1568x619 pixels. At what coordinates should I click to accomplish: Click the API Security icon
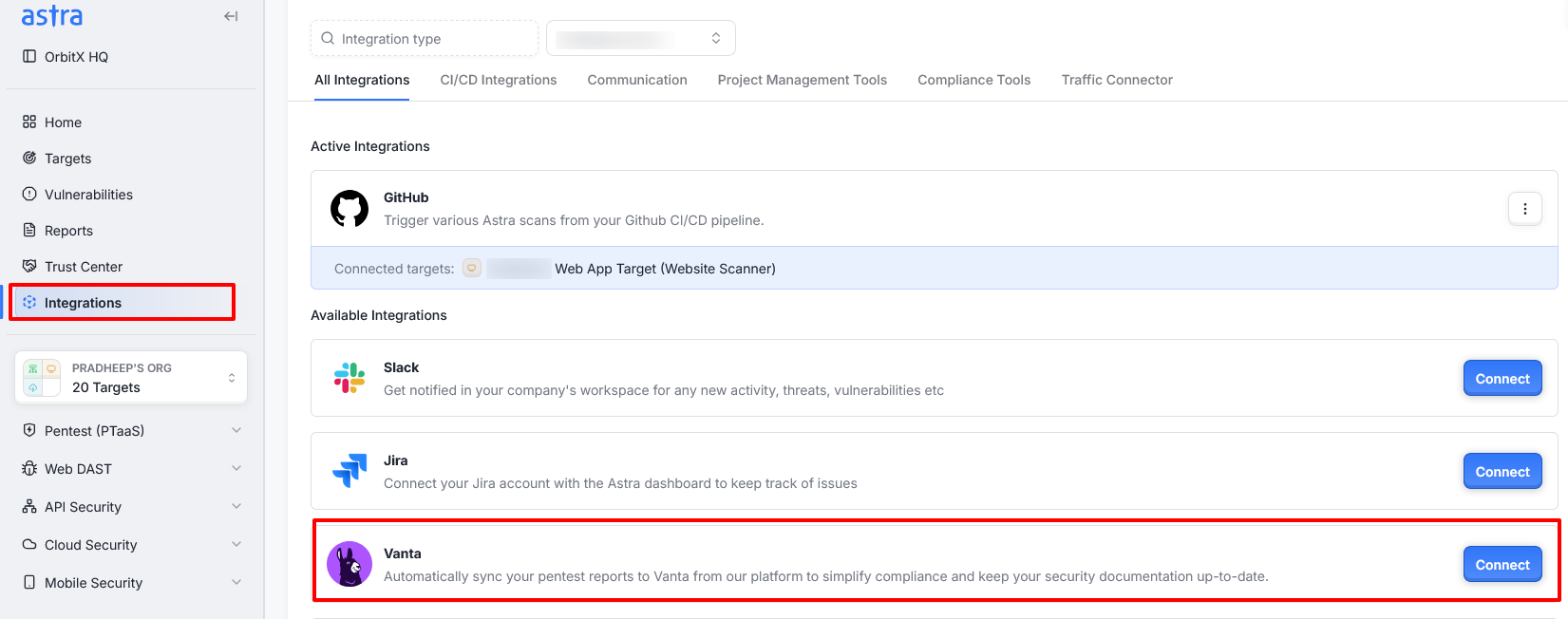point(29,506)
